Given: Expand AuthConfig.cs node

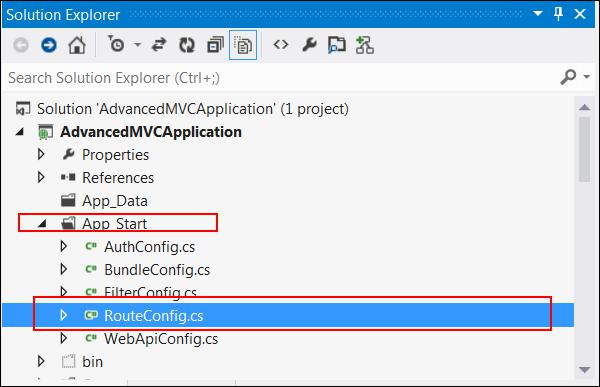Looking at the screenshot, I should 64,246.
